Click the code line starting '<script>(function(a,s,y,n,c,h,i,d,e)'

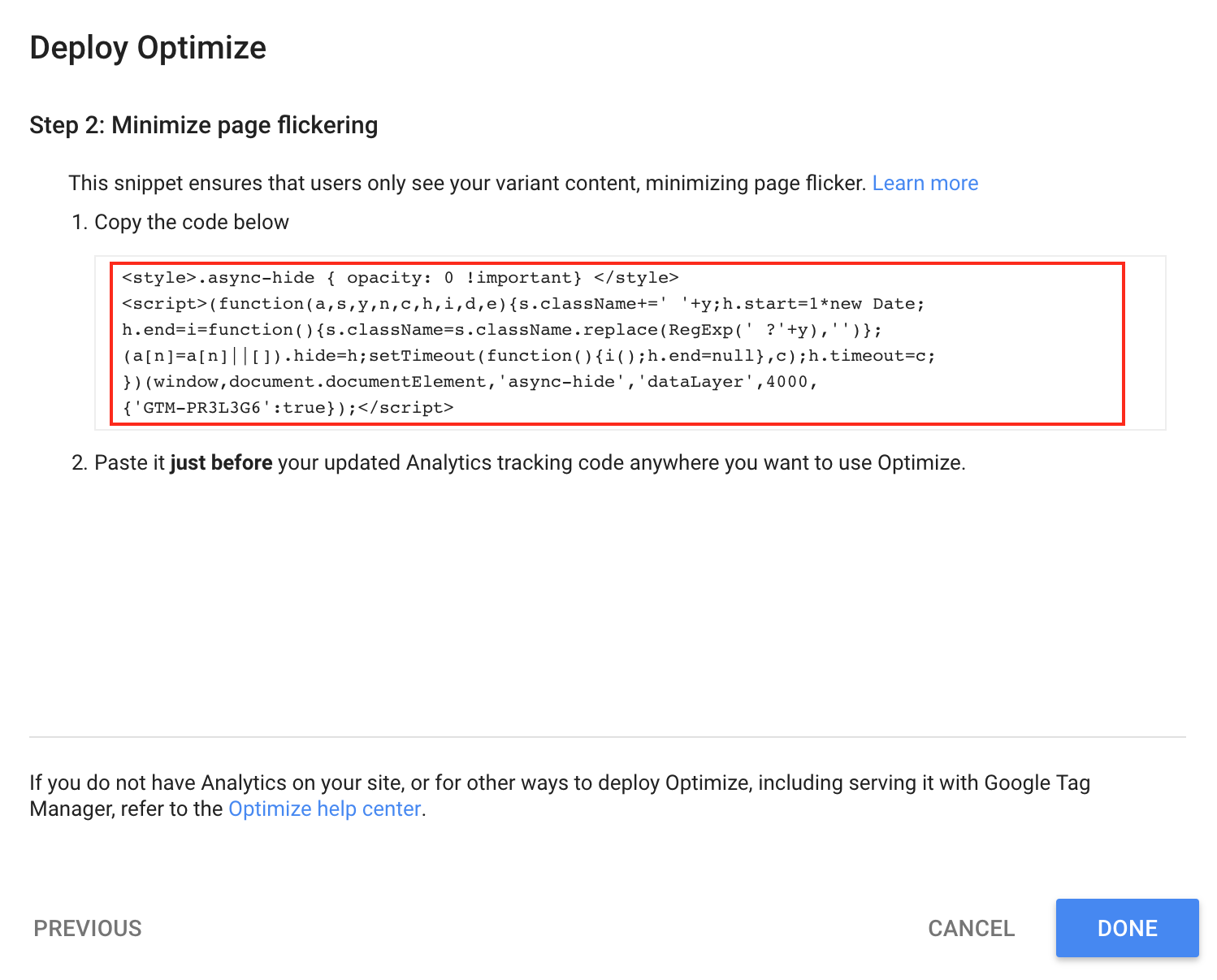[x=523, y=304]
